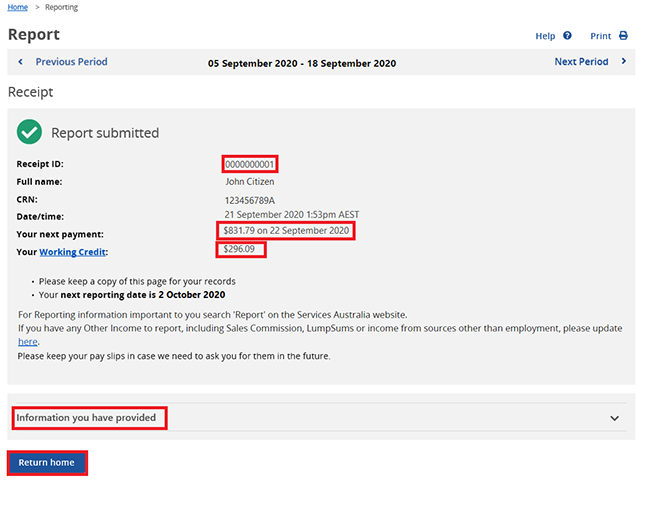
Task: Open the Help link text
Action: [545, 36]
